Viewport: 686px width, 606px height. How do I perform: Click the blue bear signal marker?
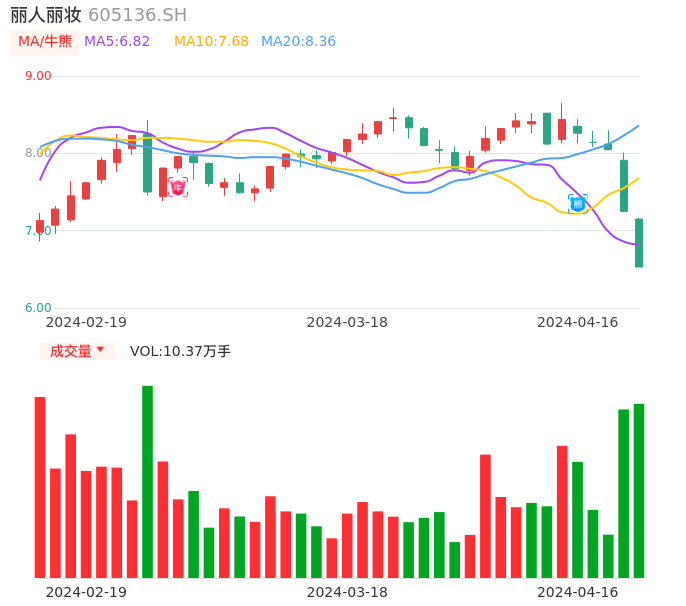click(x=577, y=204)
